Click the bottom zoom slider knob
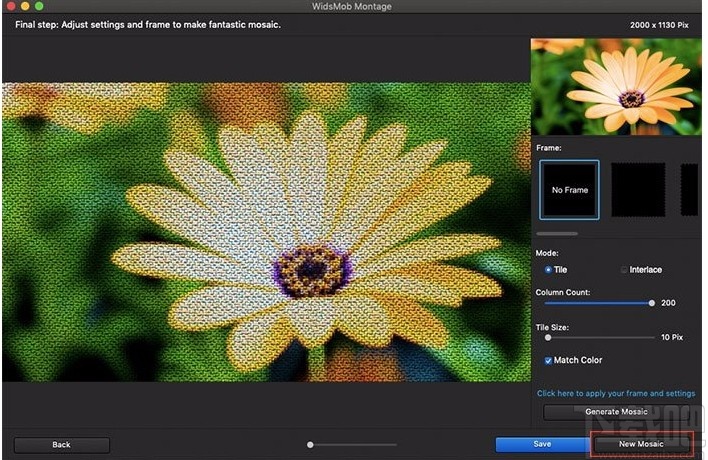 tap(310, 444)
